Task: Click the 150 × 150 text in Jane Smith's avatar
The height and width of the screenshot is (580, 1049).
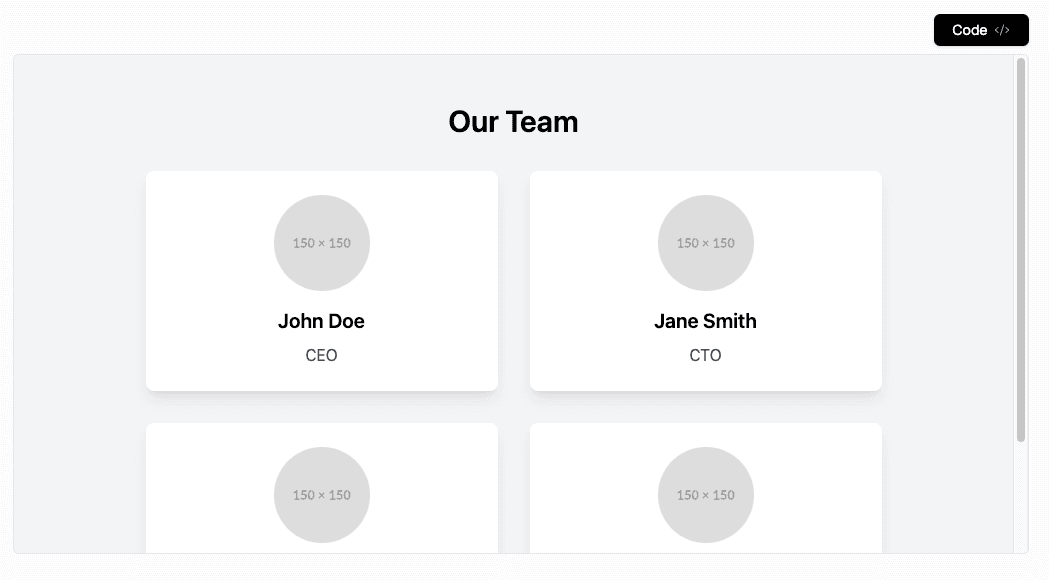Action: click(705, 243)
